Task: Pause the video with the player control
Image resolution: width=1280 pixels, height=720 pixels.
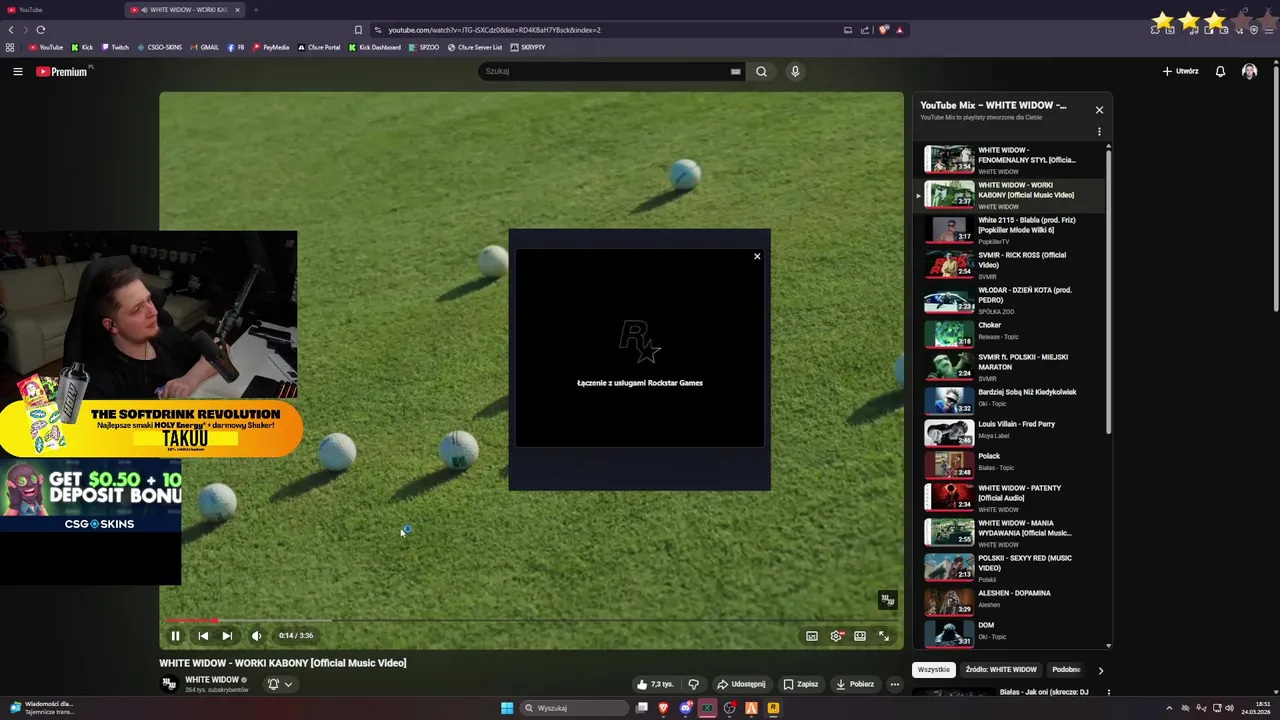Action: 175,636
